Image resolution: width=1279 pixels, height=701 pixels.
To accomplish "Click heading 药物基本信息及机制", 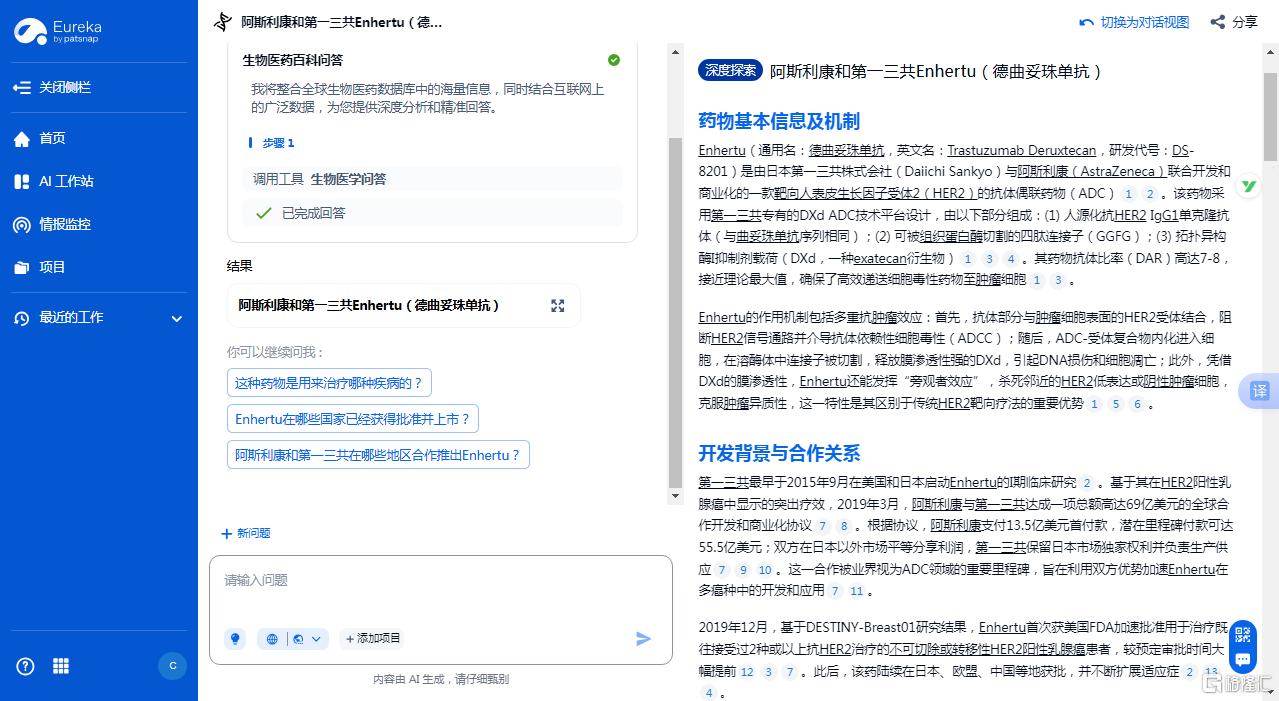I will [779, 121].
